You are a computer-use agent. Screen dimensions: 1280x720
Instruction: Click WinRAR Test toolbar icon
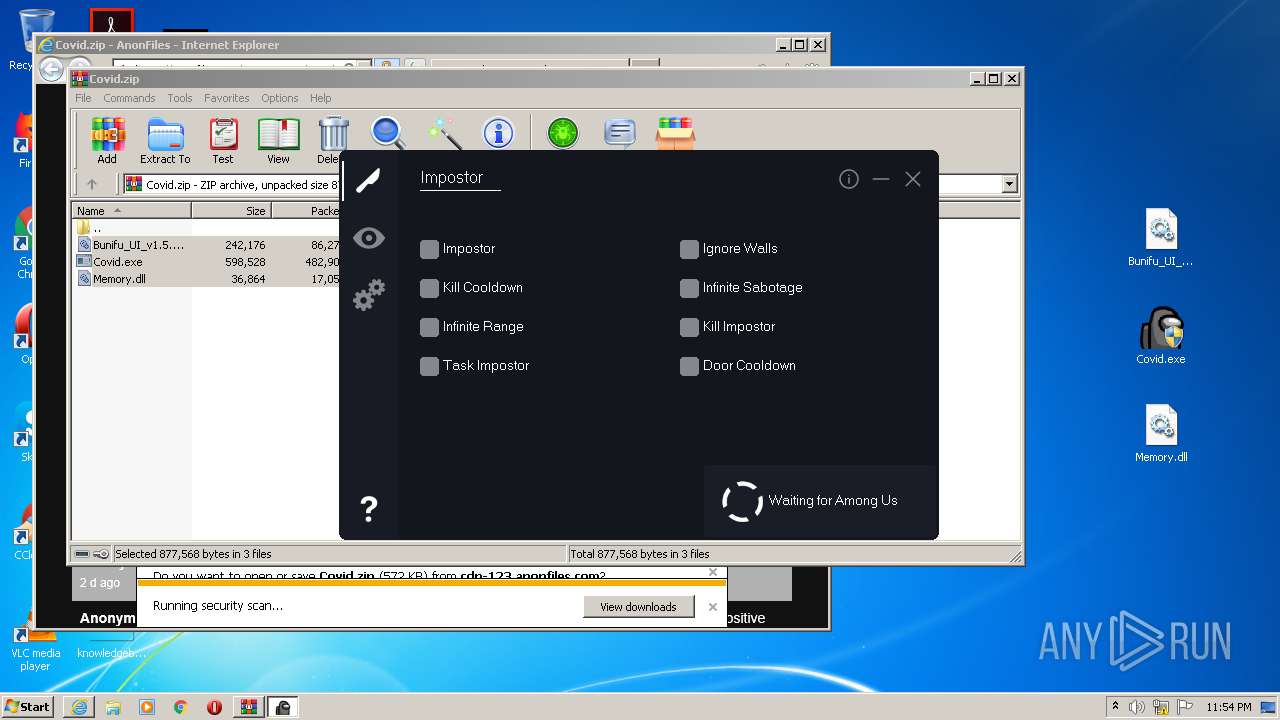tap(223, 140)
